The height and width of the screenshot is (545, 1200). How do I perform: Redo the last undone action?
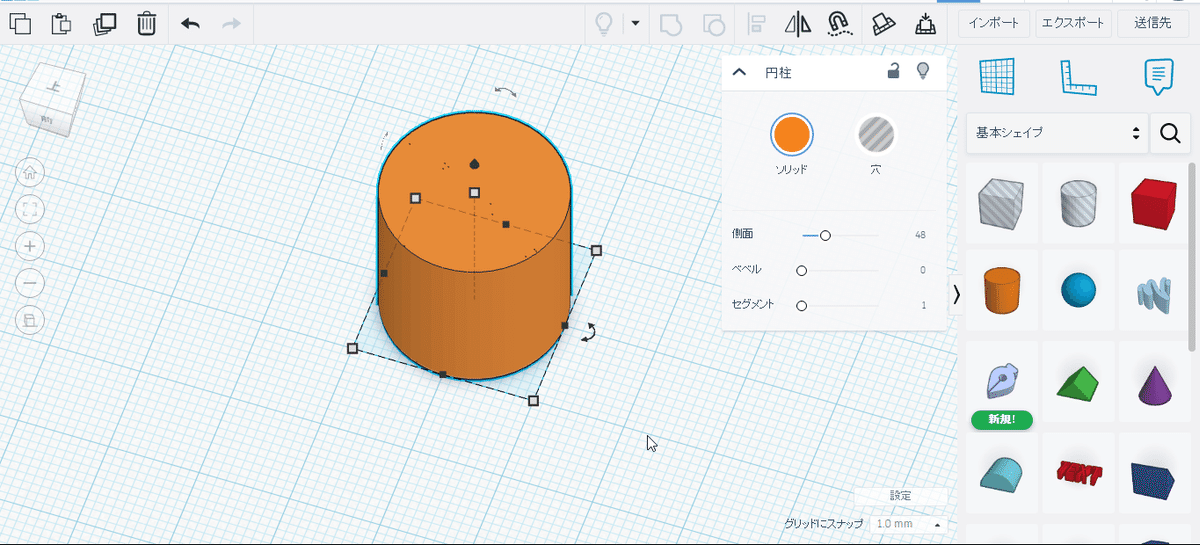click(231, 22)
